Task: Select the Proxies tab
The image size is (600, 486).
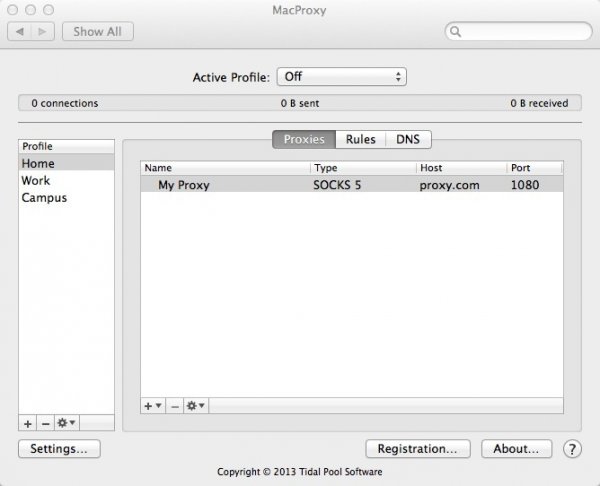Action: click(x=304, y=139)
